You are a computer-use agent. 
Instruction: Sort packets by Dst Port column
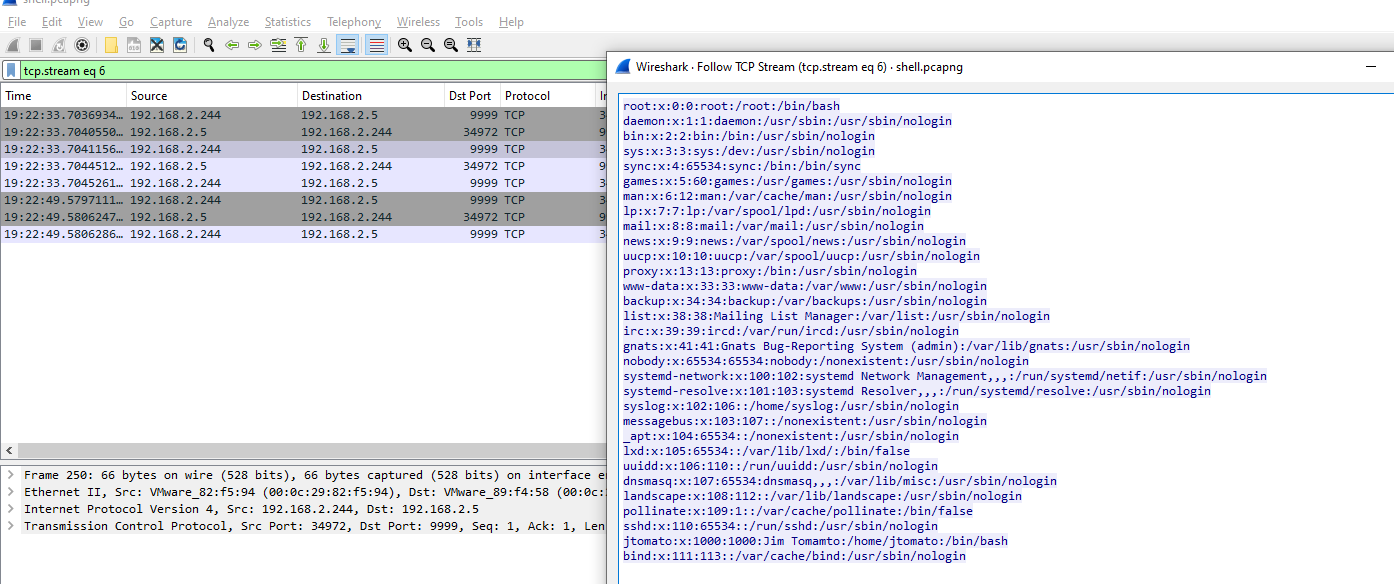coord(470,96)
